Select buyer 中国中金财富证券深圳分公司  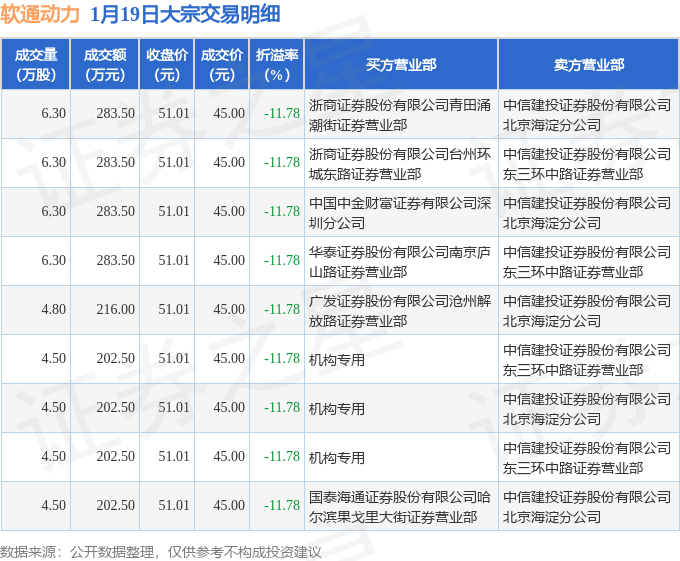[400, 213]
